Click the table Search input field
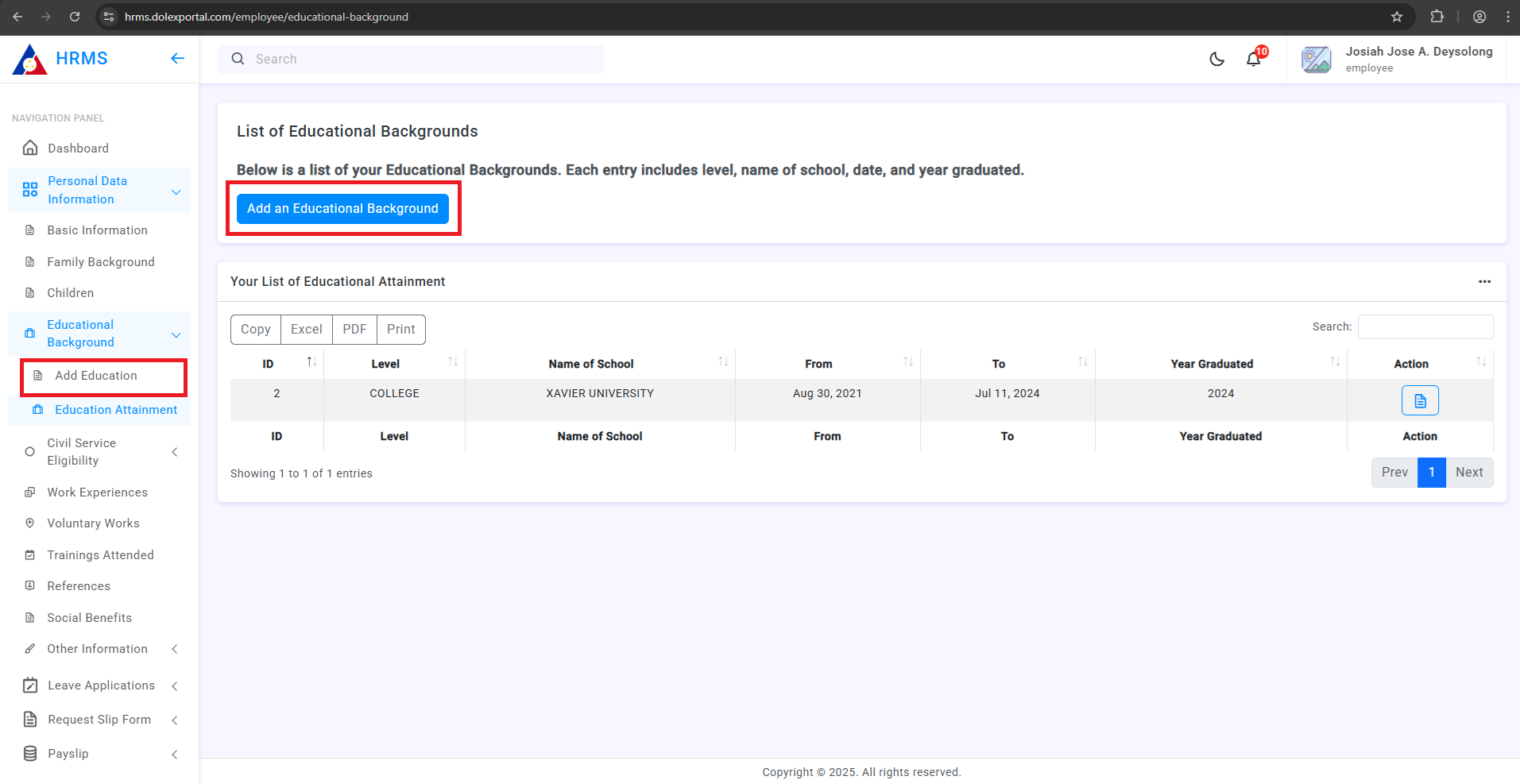Image resolution: width=1520 pixels, height=784 pixels. click(x=1425, y=327)
